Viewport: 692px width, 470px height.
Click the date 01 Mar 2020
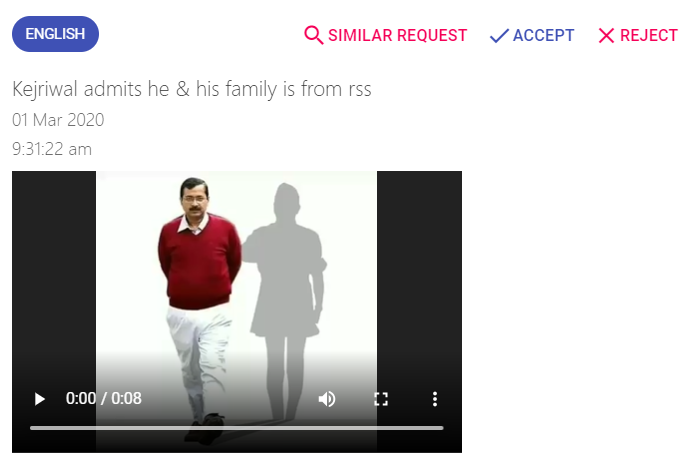click(x=58, y=120)
